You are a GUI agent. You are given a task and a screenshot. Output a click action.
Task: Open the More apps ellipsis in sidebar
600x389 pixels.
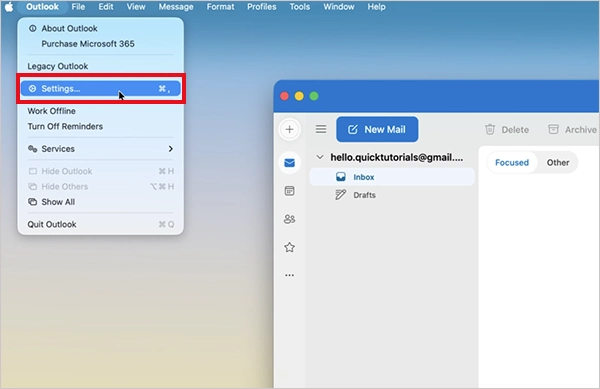pyautogui.click(x=290, y=275)
